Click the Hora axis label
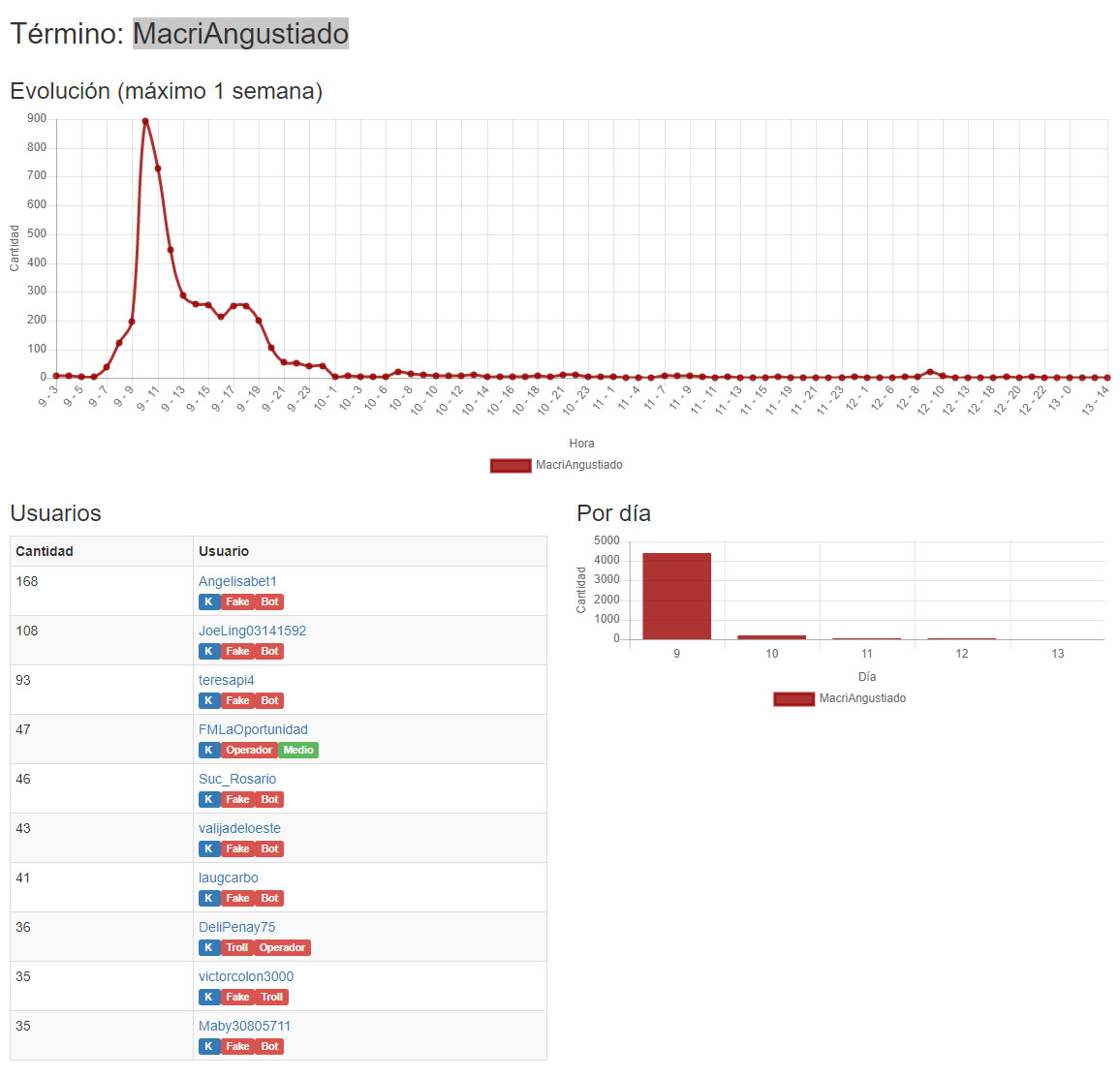The width and height of the screenshot is (1120, 1078). [x=581, y=444]
